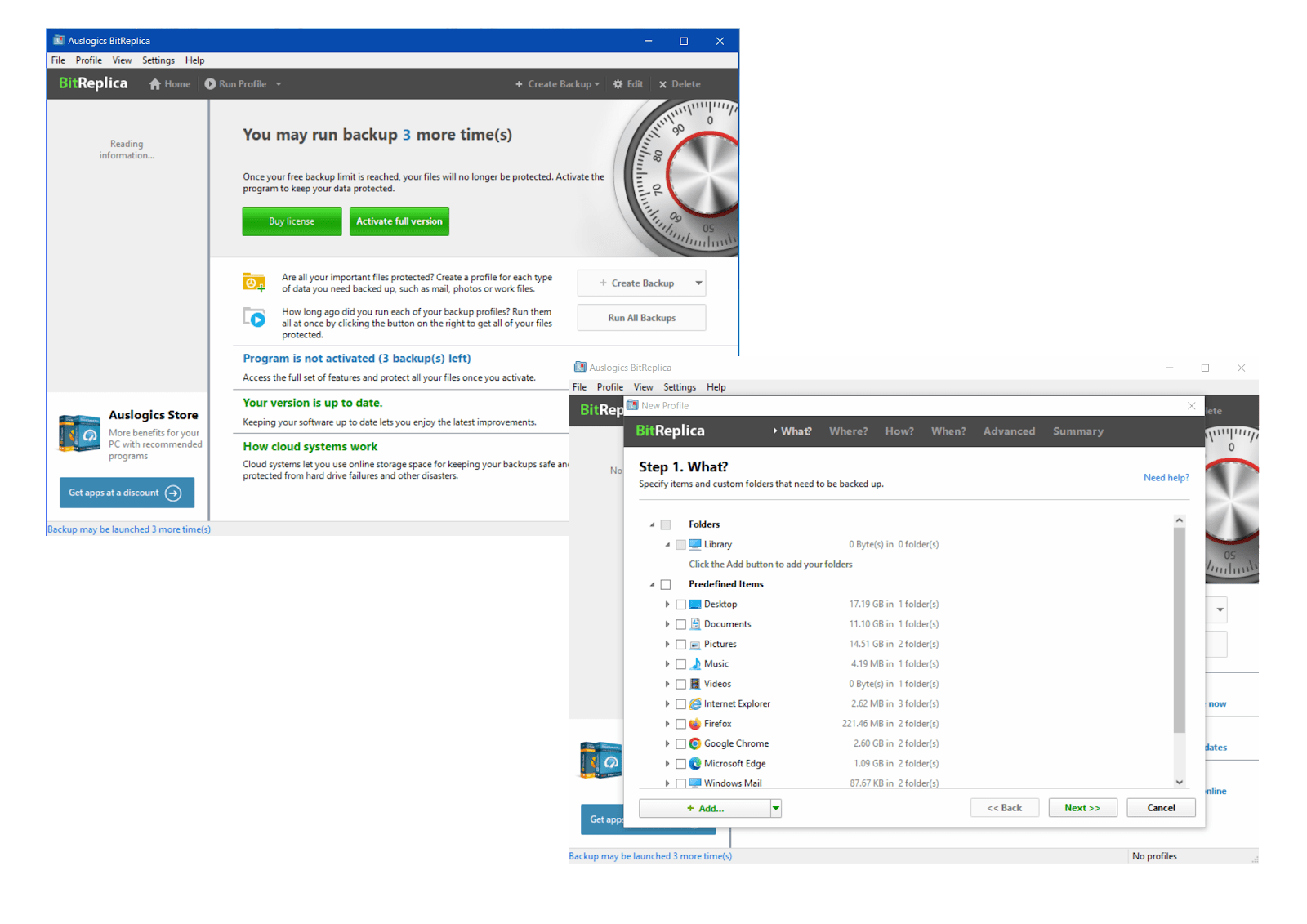The image size is (1307, 924).
Task: Check the Predefined Items group checkbox
Action: click(666, 584)
